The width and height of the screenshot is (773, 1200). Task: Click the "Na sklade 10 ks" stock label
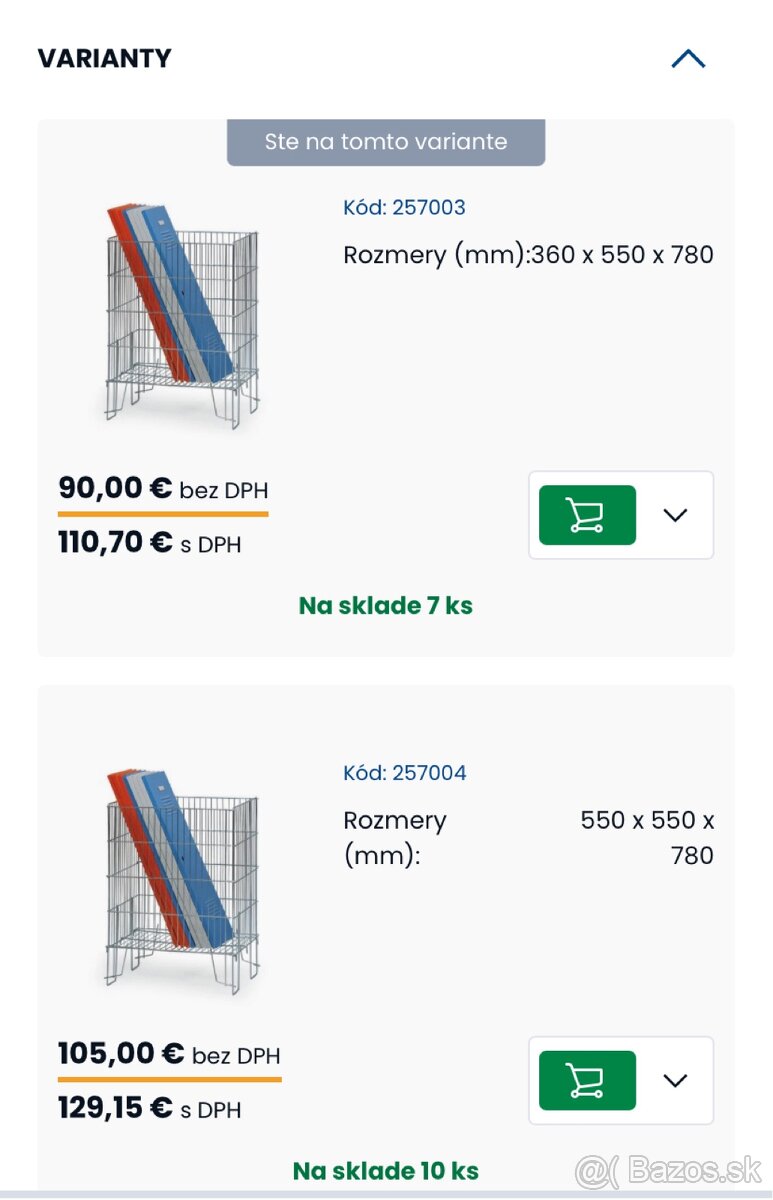click(386, 1170)
